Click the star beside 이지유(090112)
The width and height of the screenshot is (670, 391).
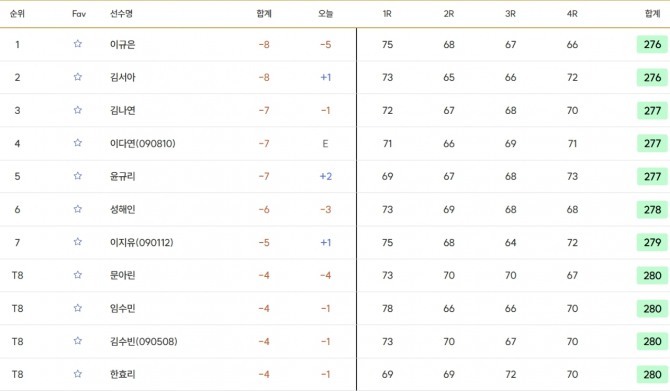77,242
